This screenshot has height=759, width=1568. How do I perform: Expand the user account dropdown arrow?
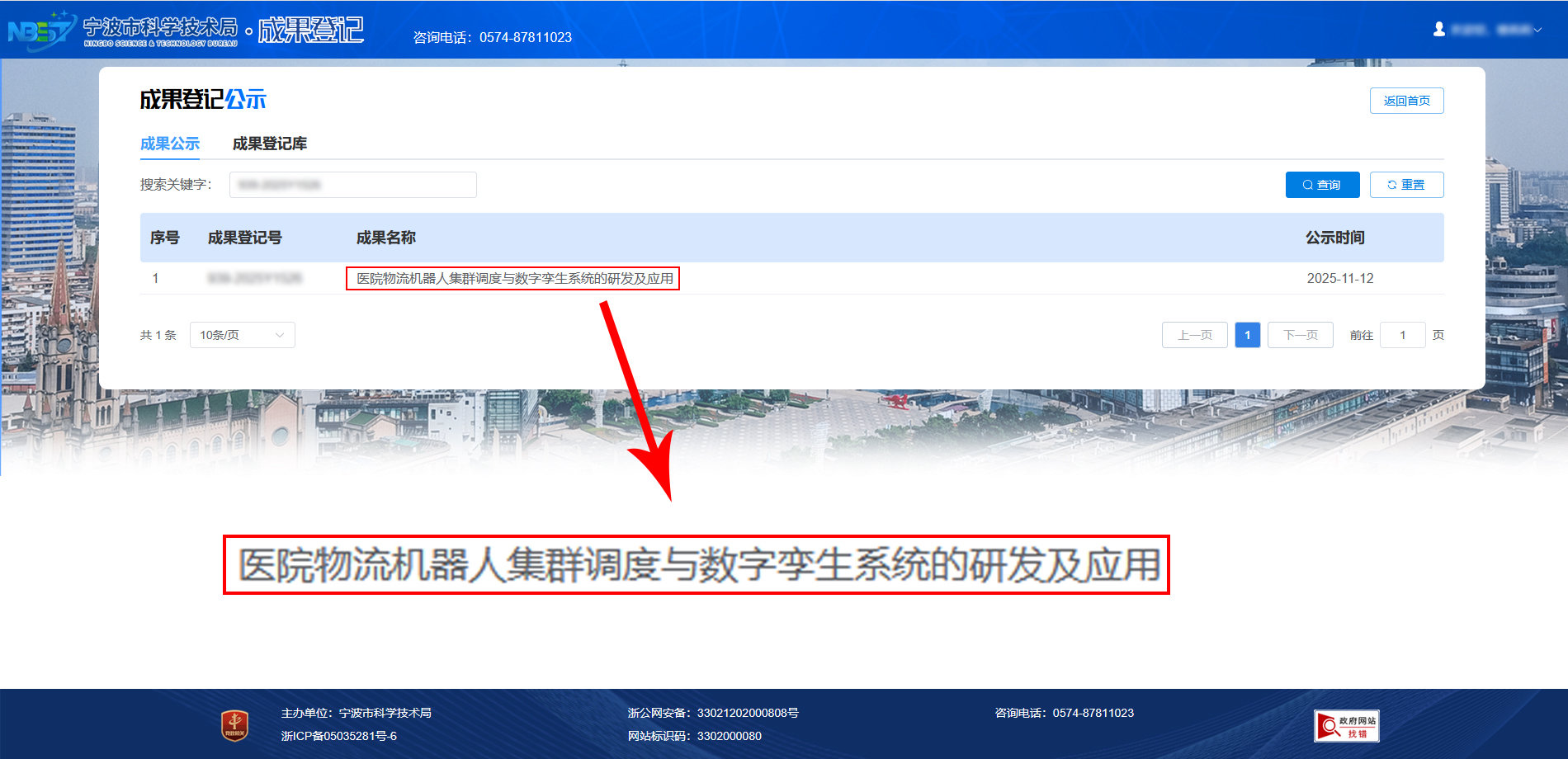pyautogui.click(x=1537, y=31)
